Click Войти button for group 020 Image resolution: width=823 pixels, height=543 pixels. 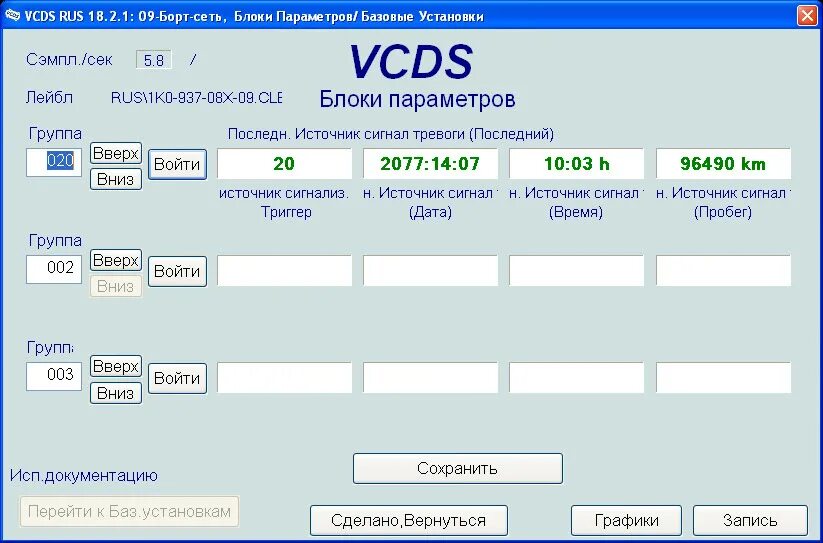(x=177, y=164)
